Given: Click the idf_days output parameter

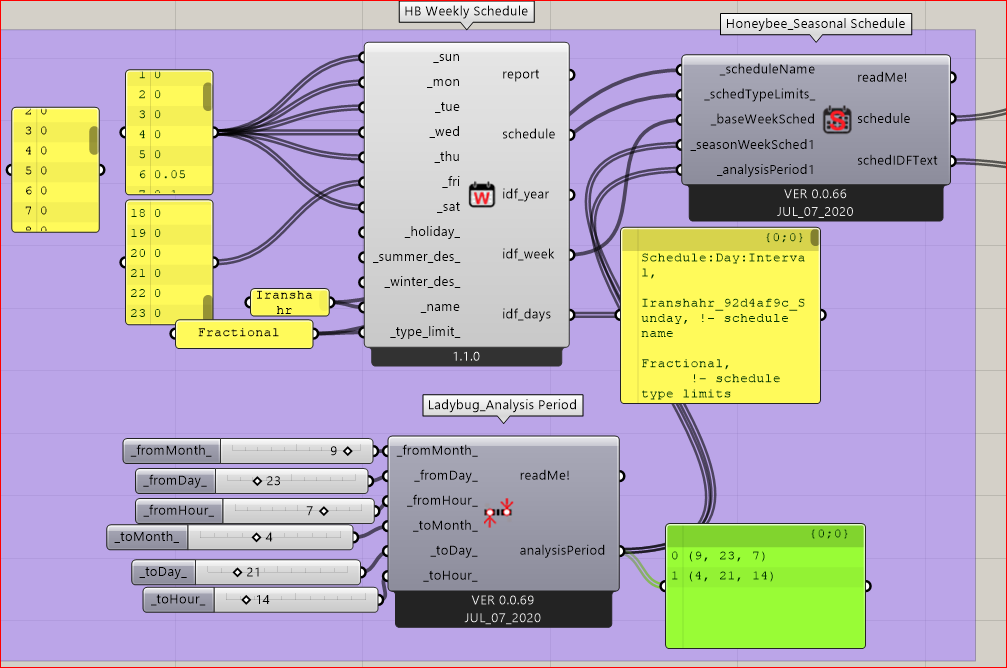Looking at the screenshot, I should click(x=527, y=314).
